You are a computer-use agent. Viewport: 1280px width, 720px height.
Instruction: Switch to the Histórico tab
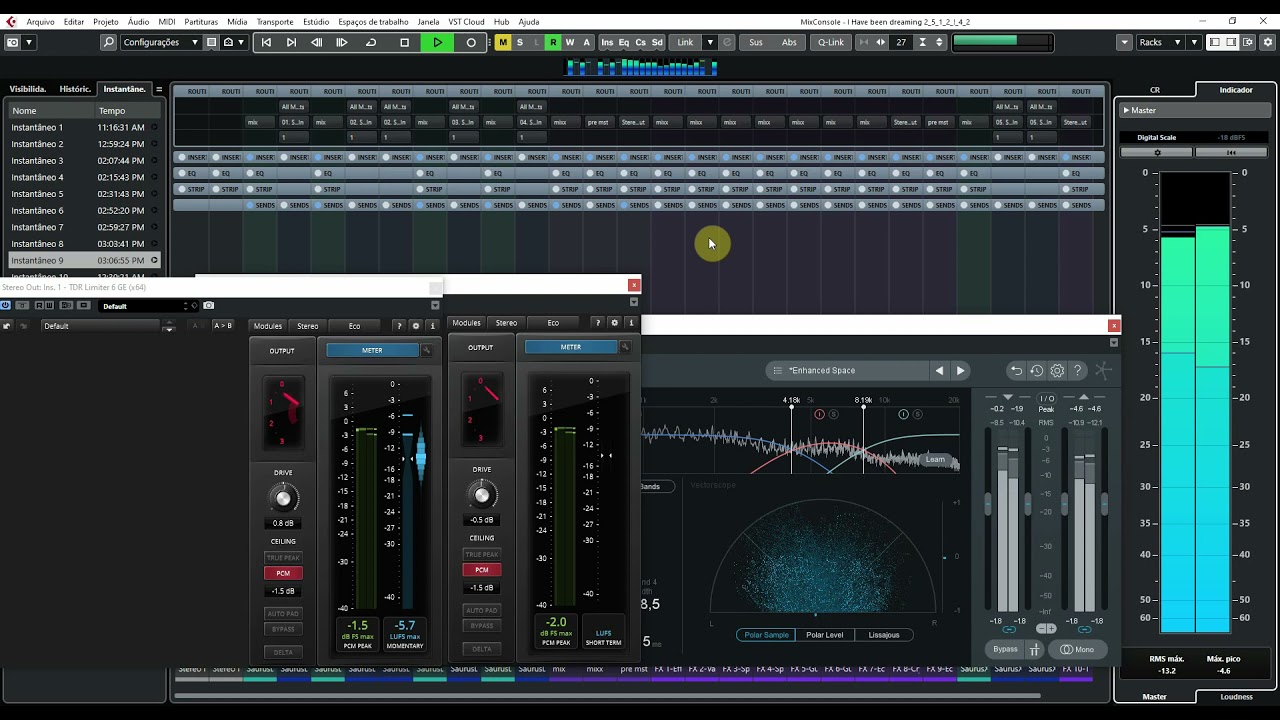75,89
